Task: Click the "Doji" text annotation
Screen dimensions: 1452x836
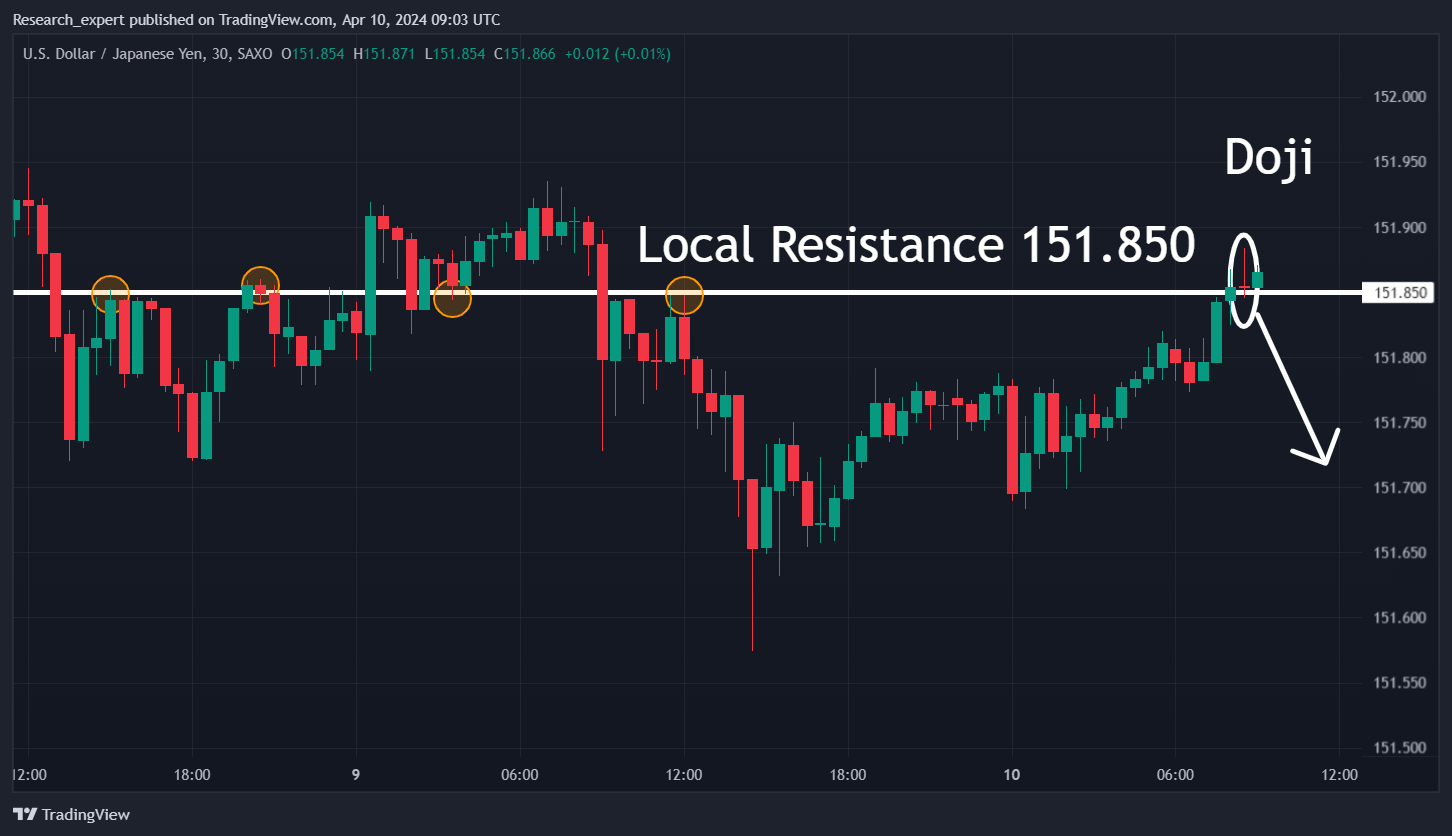Action: point(1268,158)
